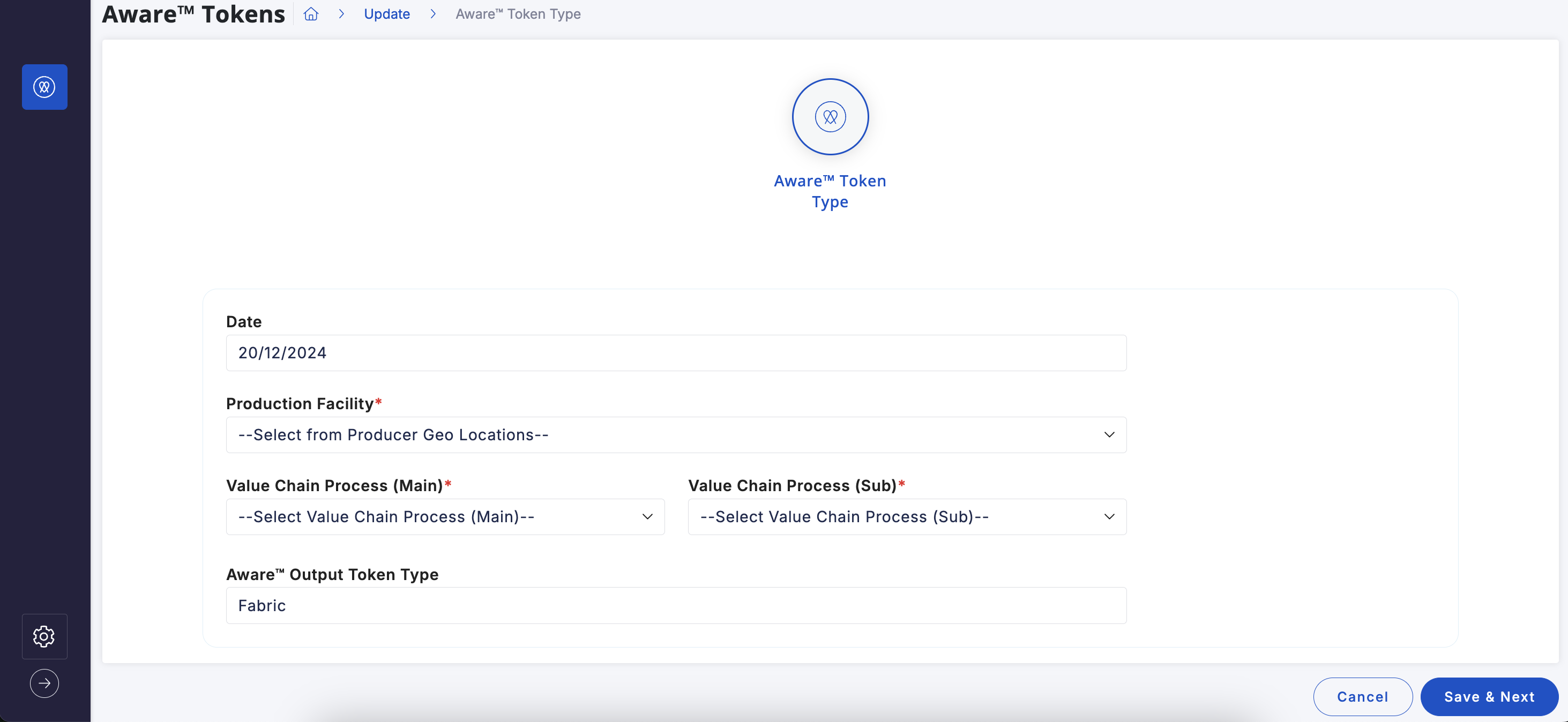
Task: Click the Date input field
Action: pos(676,353)
